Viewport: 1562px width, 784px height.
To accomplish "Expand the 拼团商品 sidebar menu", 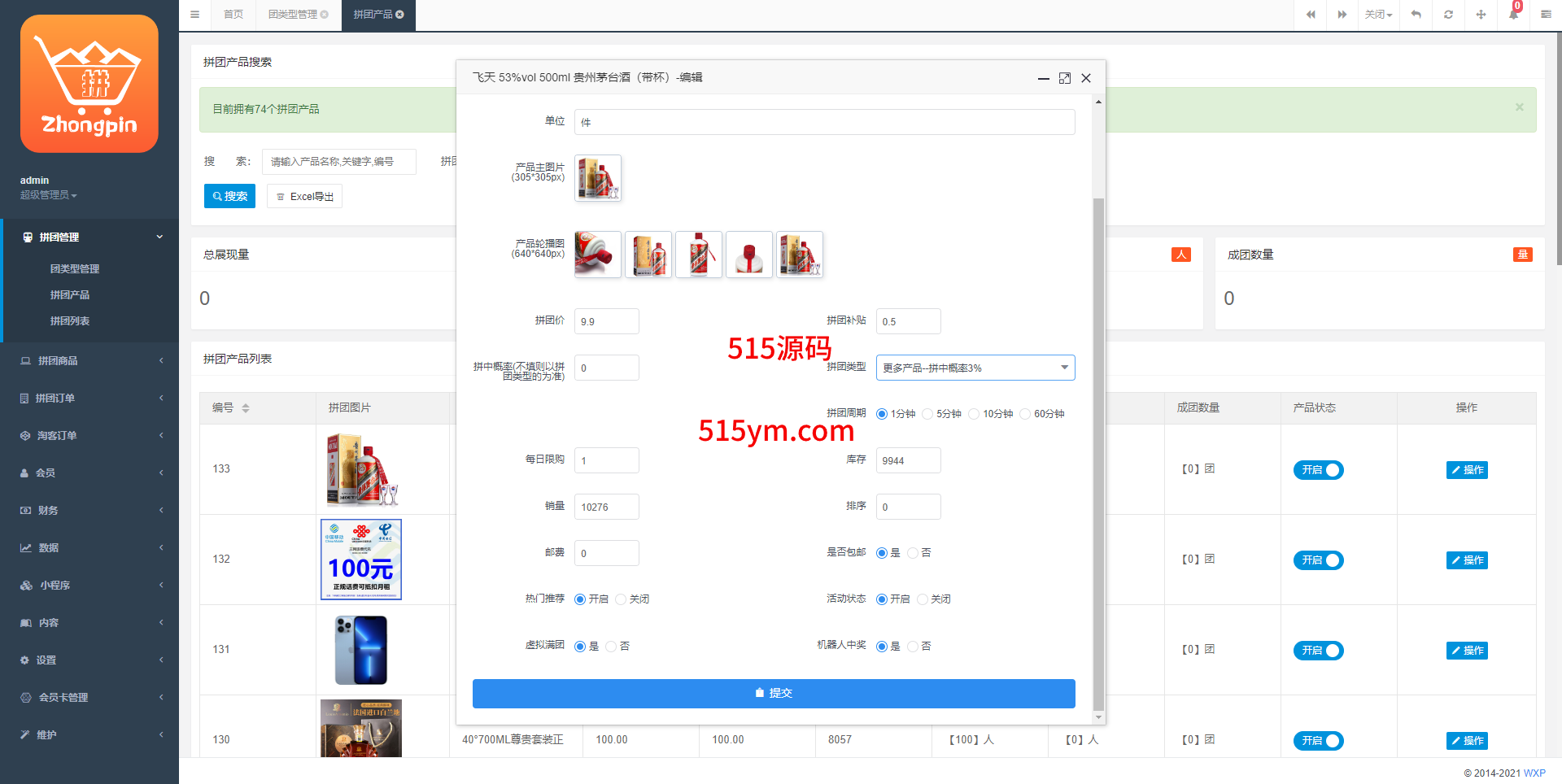I will [89, 360].
